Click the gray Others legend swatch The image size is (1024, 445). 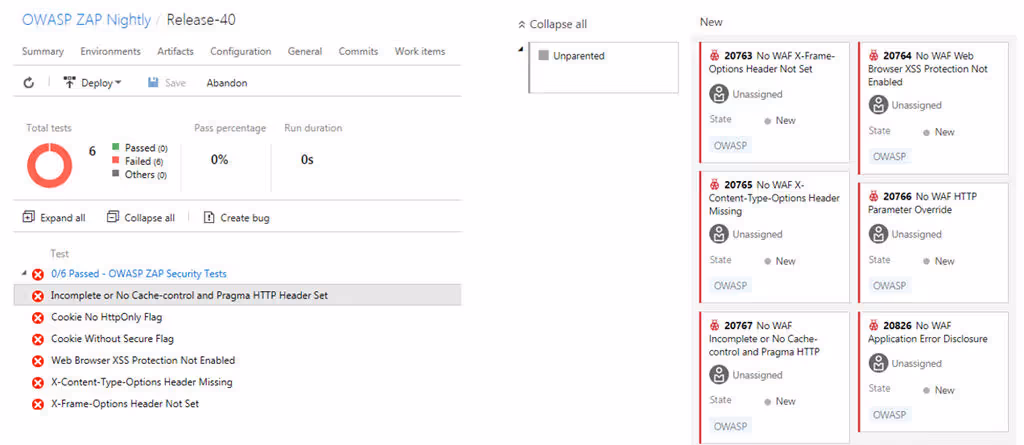pyautogui.click(x=116, y=174)
